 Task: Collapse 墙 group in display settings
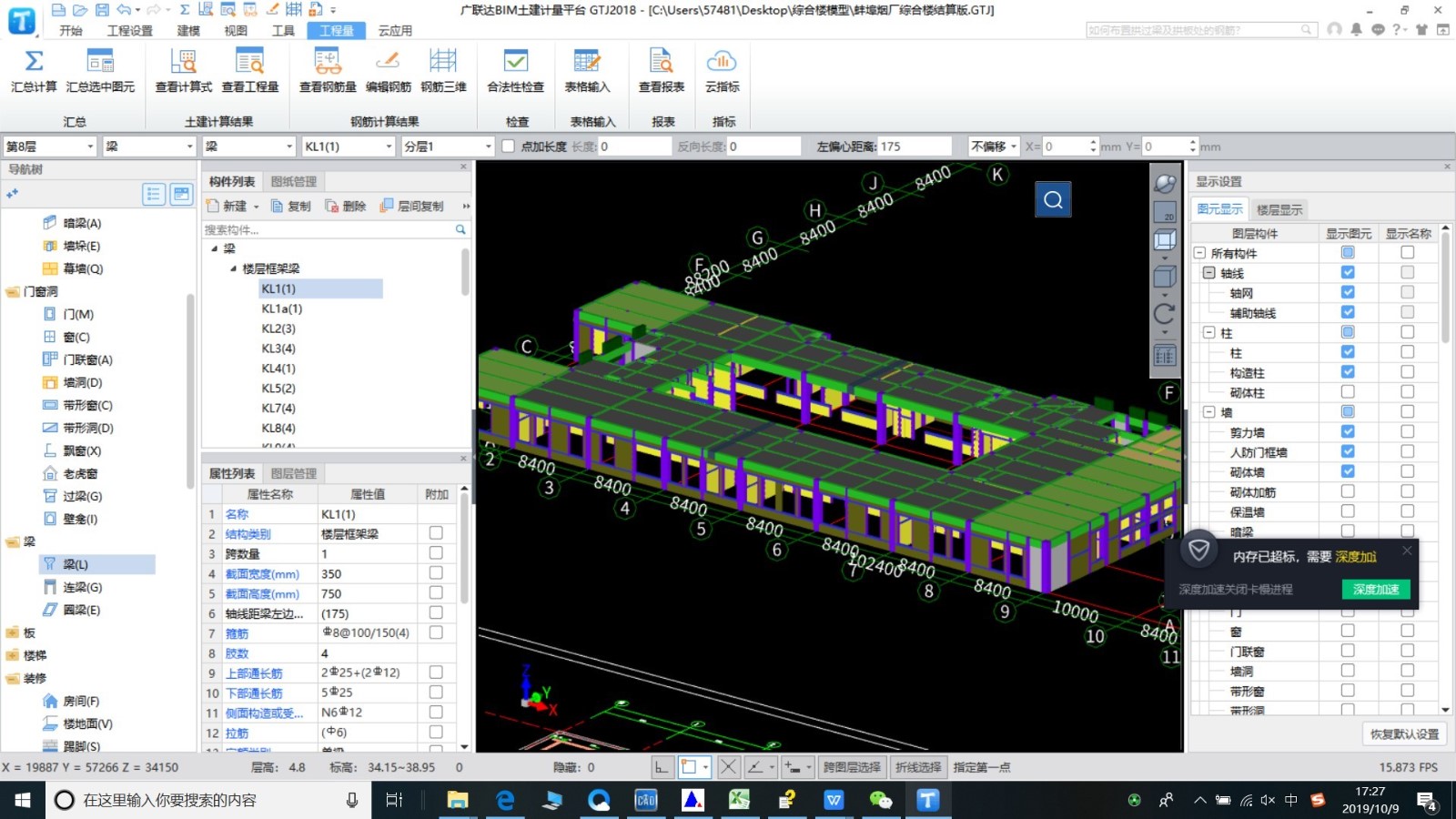pyautogui.click(x=1208, y=412)
